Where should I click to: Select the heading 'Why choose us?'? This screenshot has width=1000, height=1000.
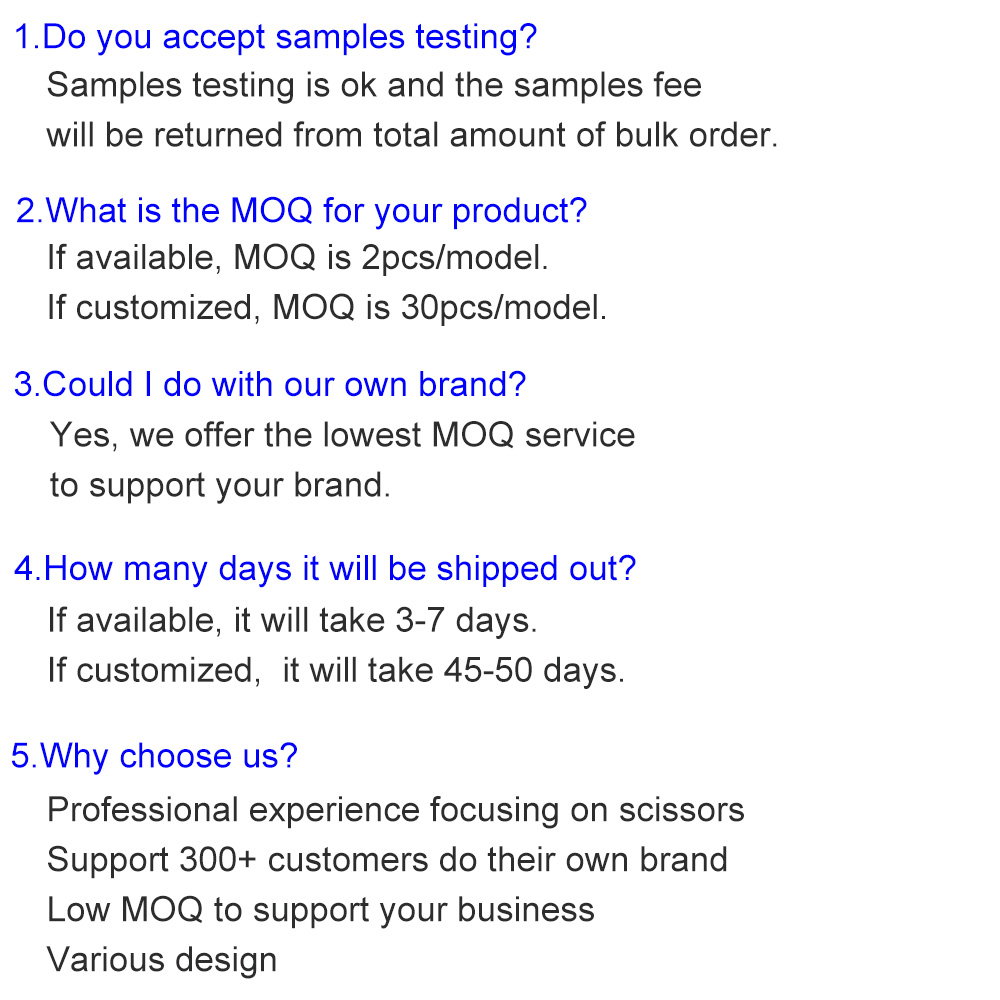point(155,755)
